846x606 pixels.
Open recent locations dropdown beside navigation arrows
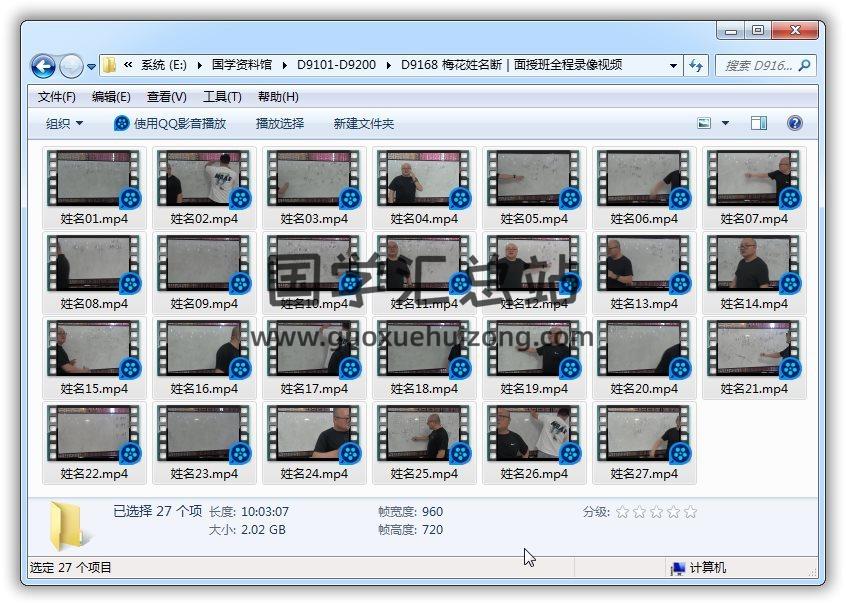click(91, 67)
